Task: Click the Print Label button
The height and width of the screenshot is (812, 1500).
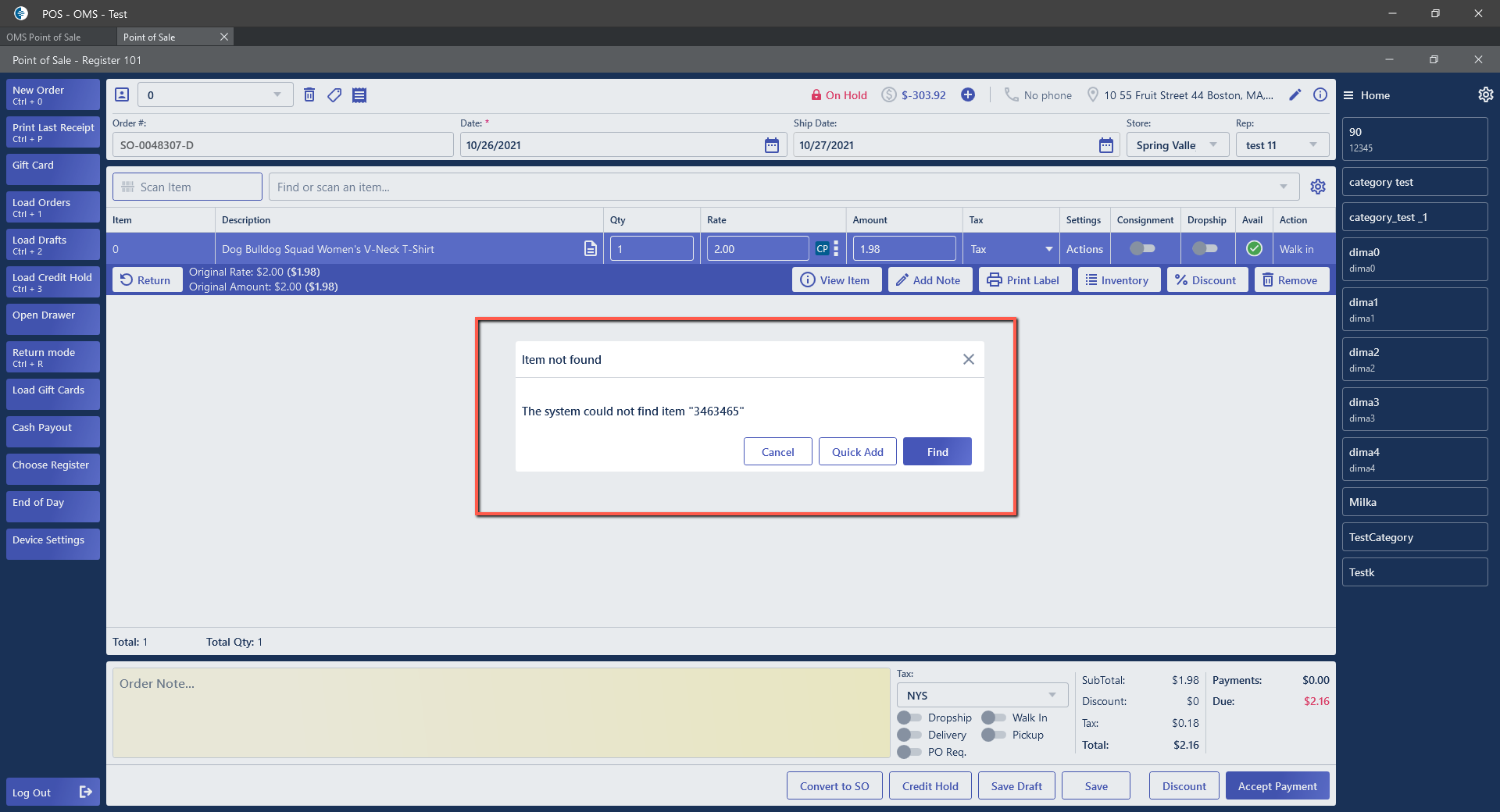Action: point(1023,280)
